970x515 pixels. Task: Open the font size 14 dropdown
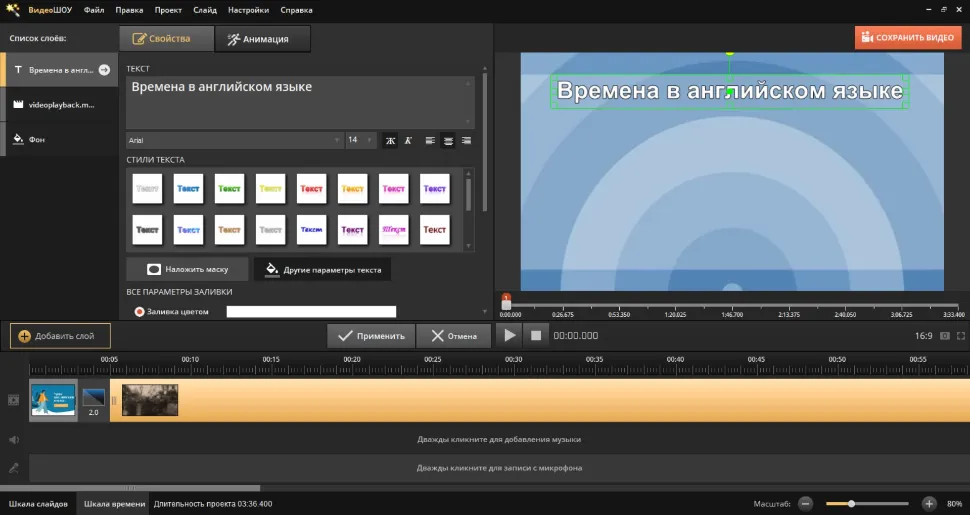[x=361, y=141]
